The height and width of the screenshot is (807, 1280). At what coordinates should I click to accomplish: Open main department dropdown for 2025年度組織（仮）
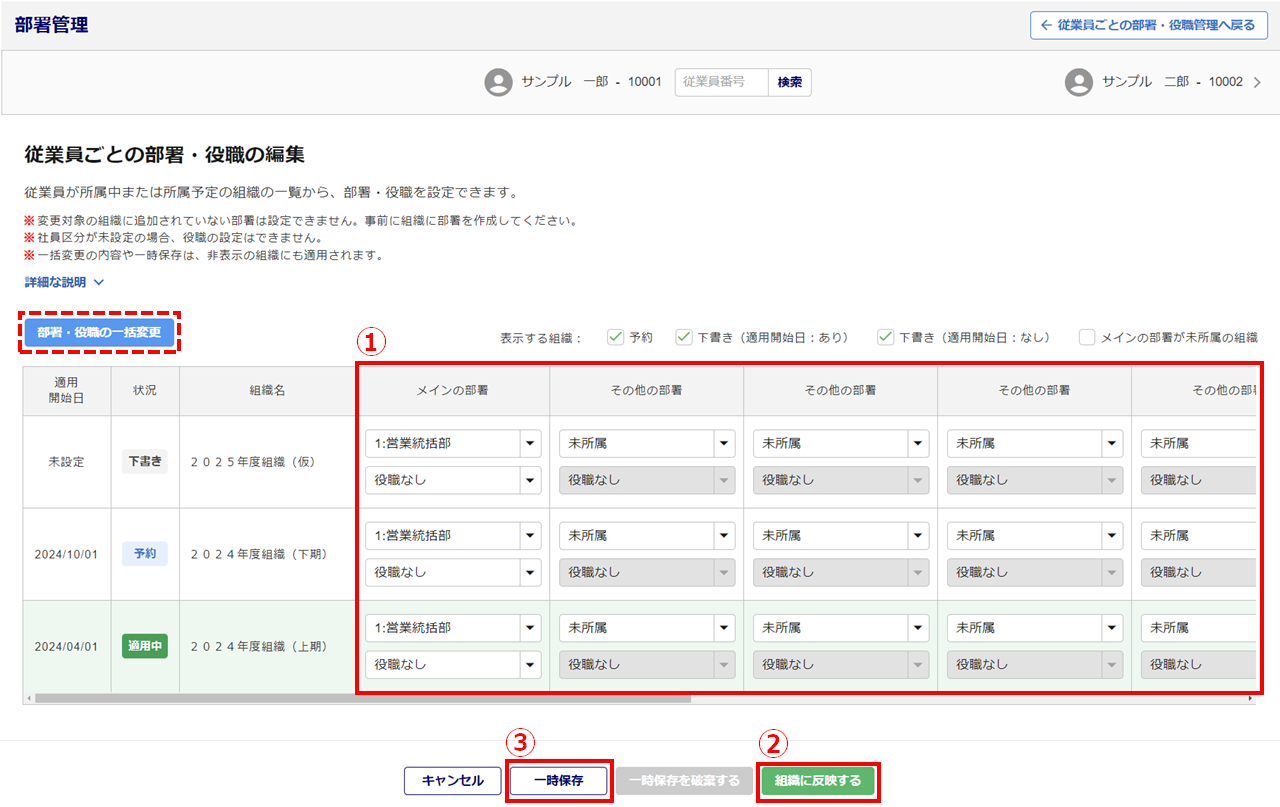(x=453, y=443)
